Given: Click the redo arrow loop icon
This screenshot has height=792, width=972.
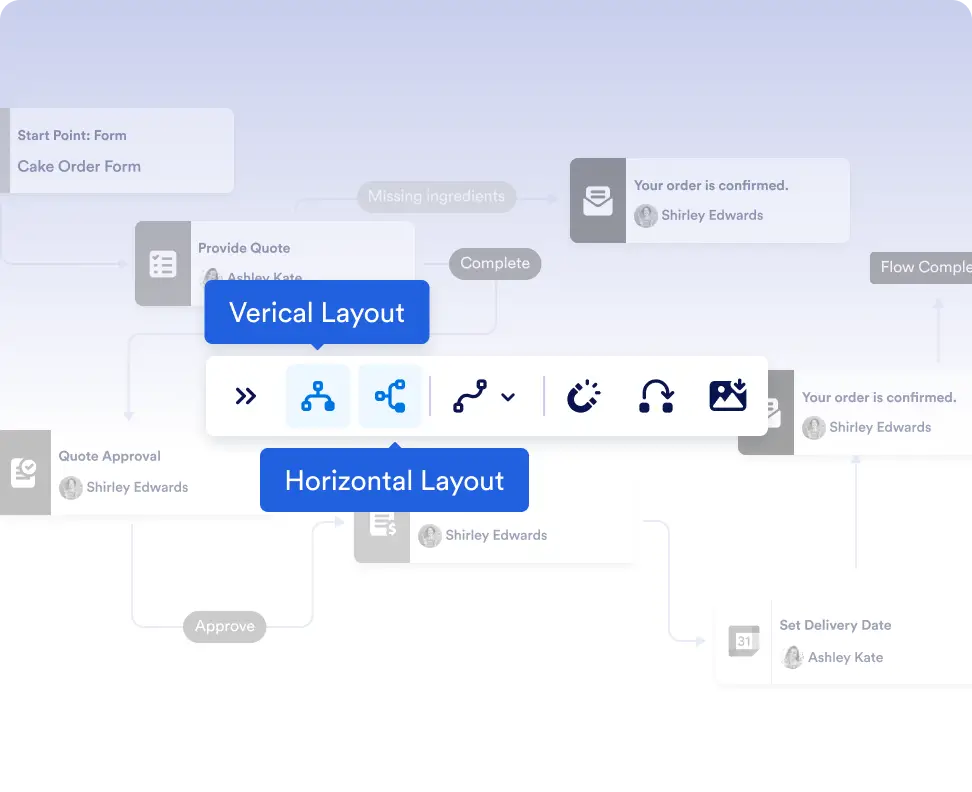Looking at the screenshot, I should tap(656, 396).
